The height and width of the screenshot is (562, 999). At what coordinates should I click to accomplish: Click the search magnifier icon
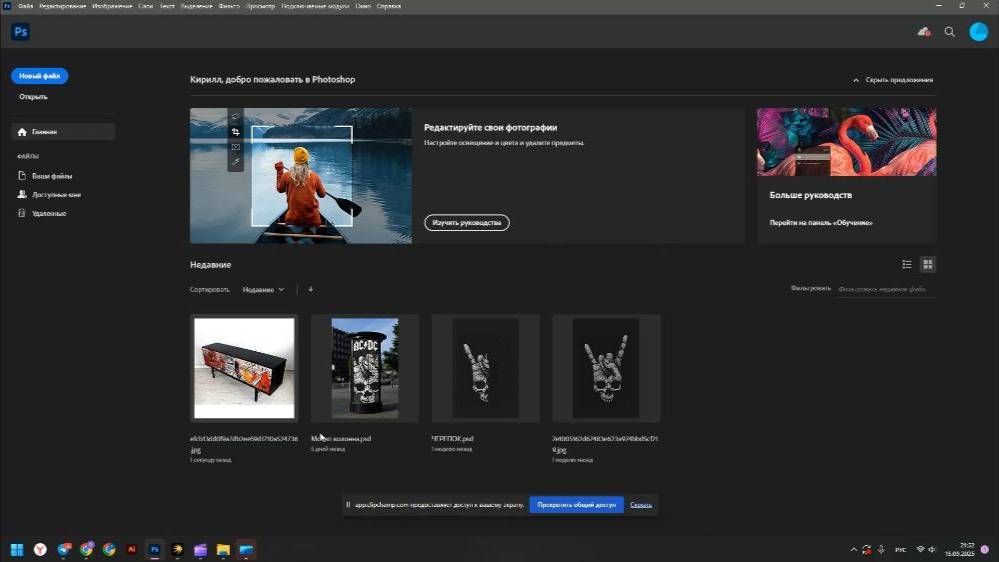coord(950,32)
